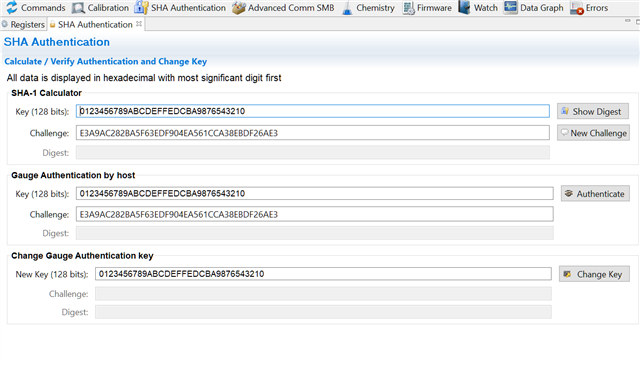Click the Change Gauge Authentication key label
640x367 pixels.
click(x=82, y=256)
